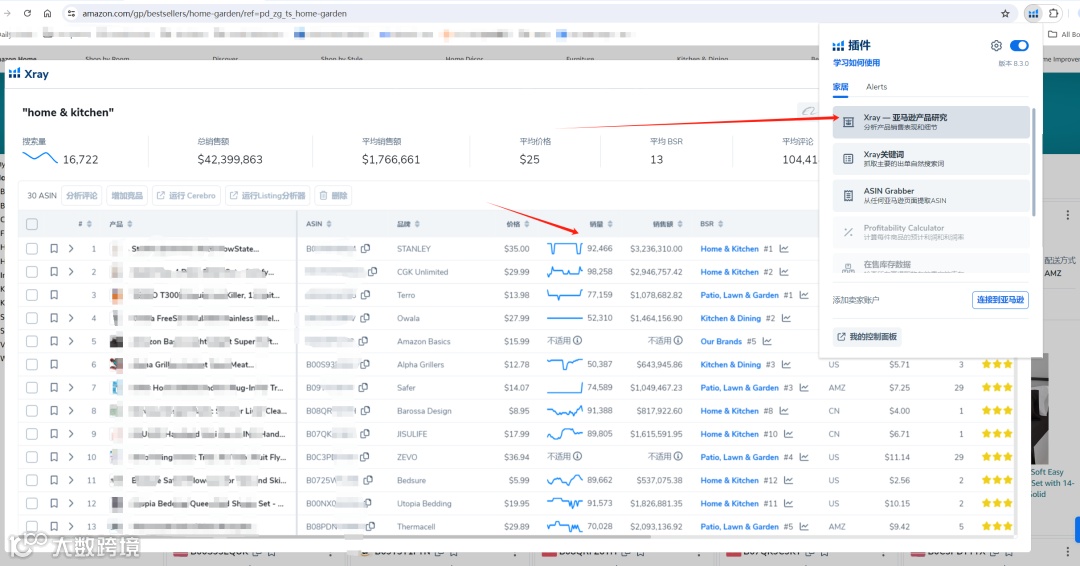Copy ASIN for STANLEY row
Image resolution: width=1080 pixels, height=566 pixels.
(366, 249)
